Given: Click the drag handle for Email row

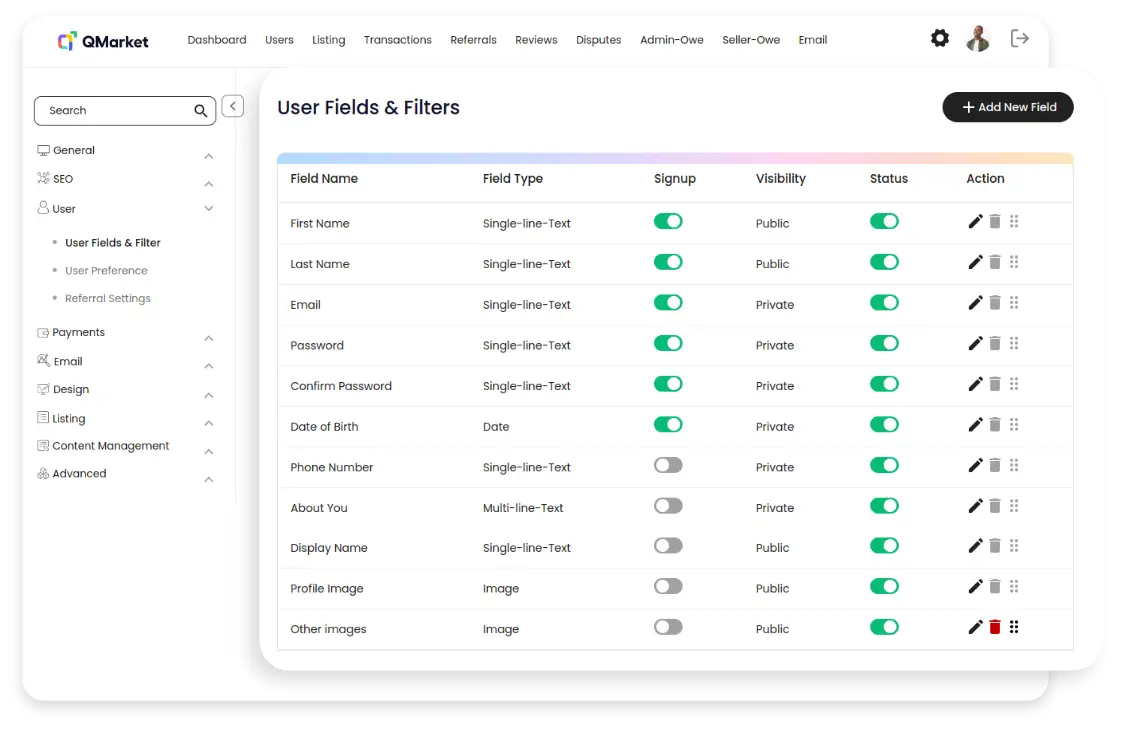Looking at the screenshot, I should [x=1014, y=303].
